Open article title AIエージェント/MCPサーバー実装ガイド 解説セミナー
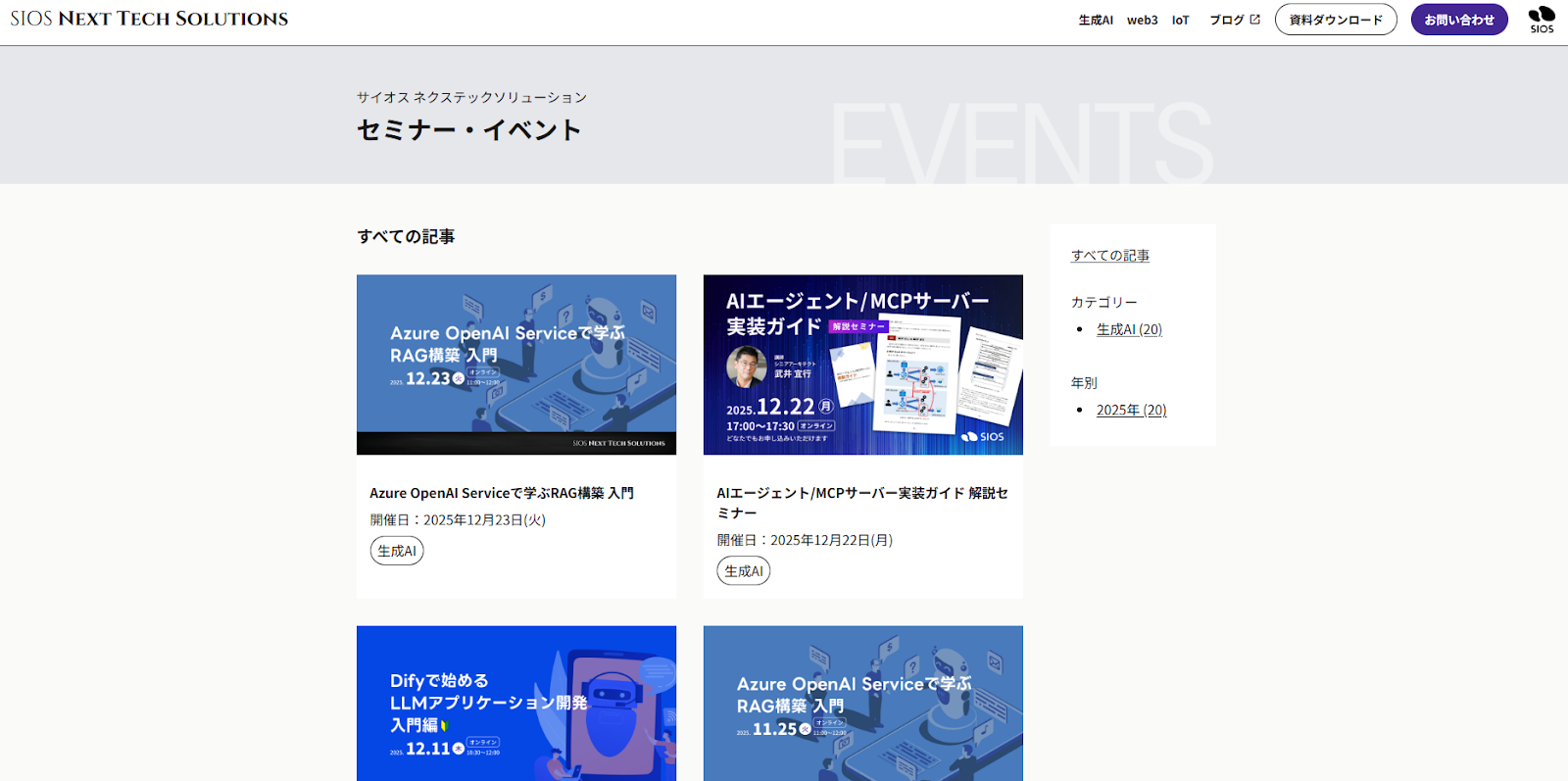1568x781 pixels. [862, 503]
